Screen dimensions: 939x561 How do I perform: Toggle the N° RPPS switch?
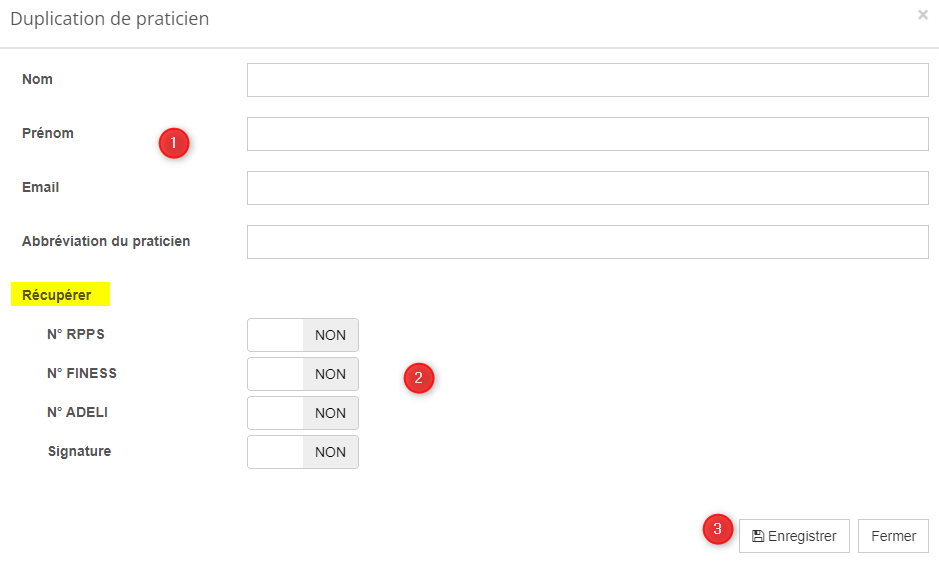coord(302,335)
